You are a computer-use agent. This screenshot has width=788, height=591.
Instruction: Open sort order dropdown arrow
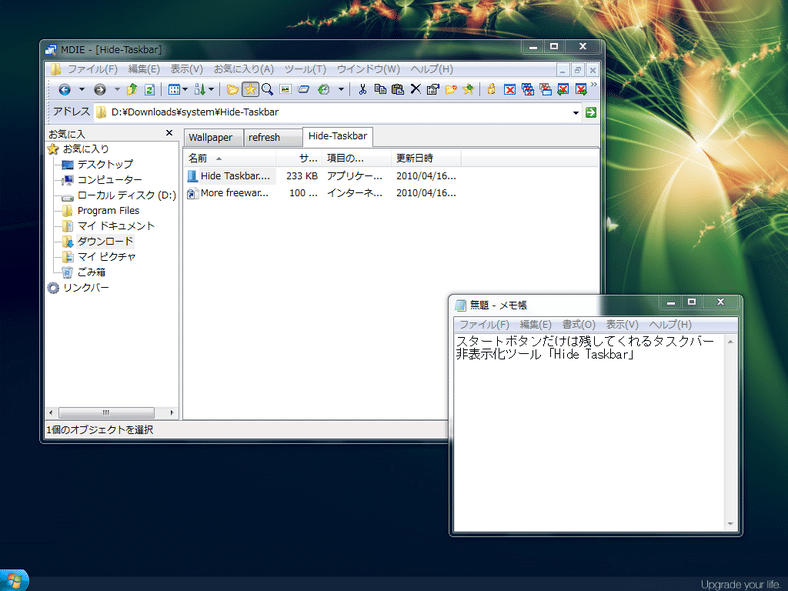click(211, 89)
